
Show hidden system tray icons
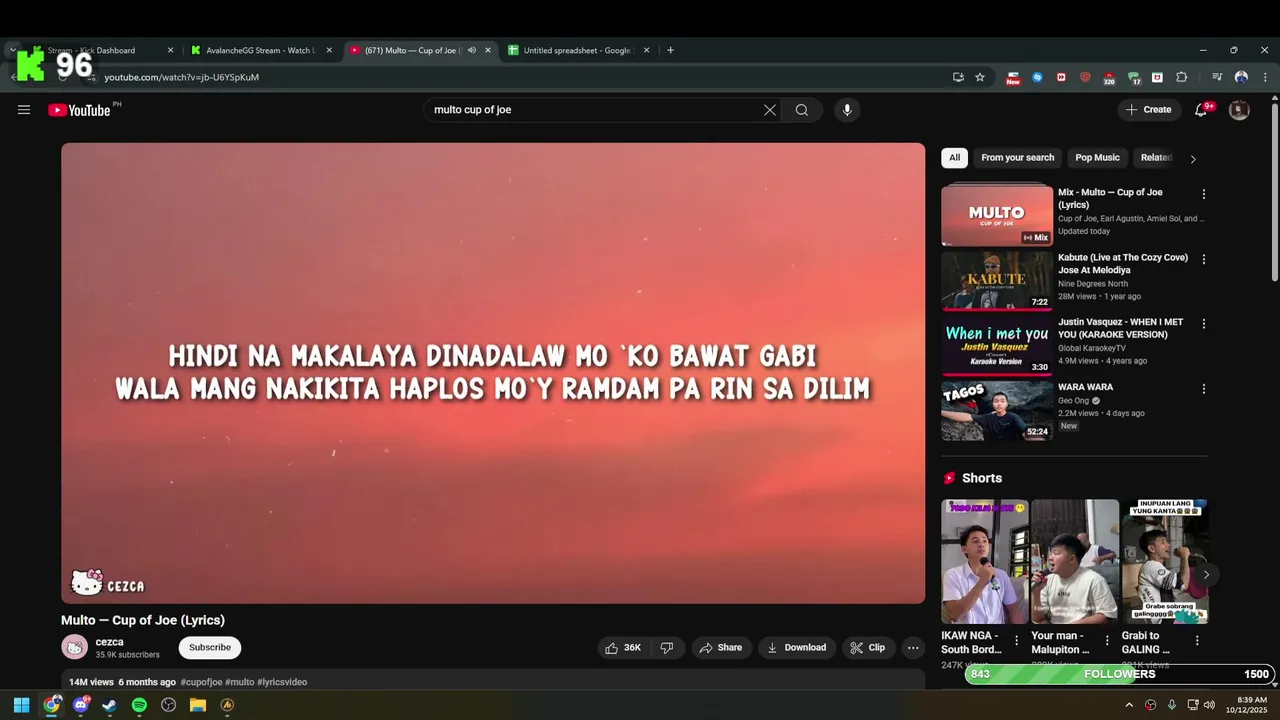[1129, 705]
